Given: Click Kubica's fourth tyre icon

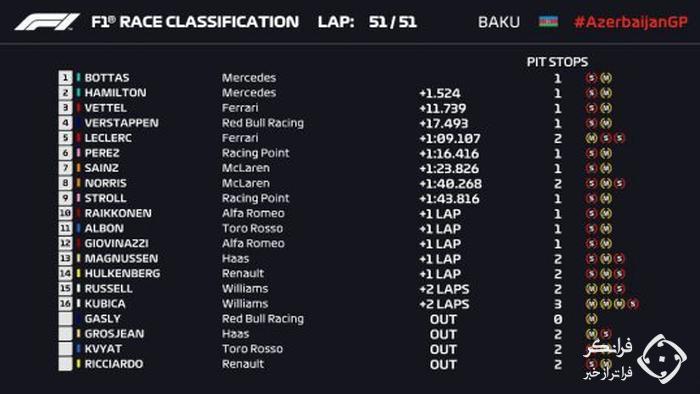Looking at the screenshot, I should (x=633, y=304).
